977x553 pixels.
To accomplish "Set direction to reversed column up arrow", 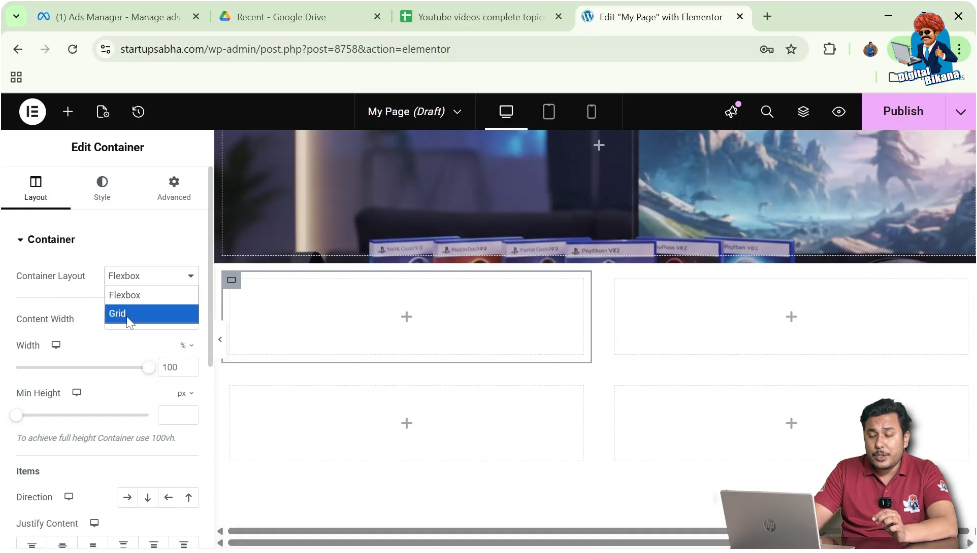I will pos(188,498).
